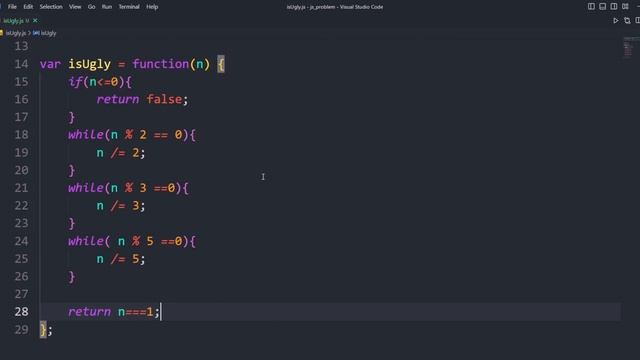Open the Edit menu

click(x=28, y=7)
